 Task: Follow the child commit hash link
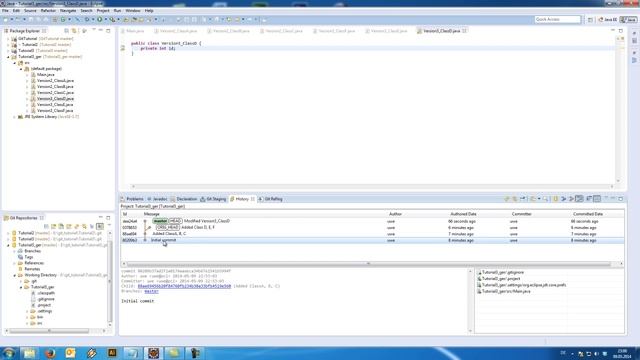click(x=184, y=286)
